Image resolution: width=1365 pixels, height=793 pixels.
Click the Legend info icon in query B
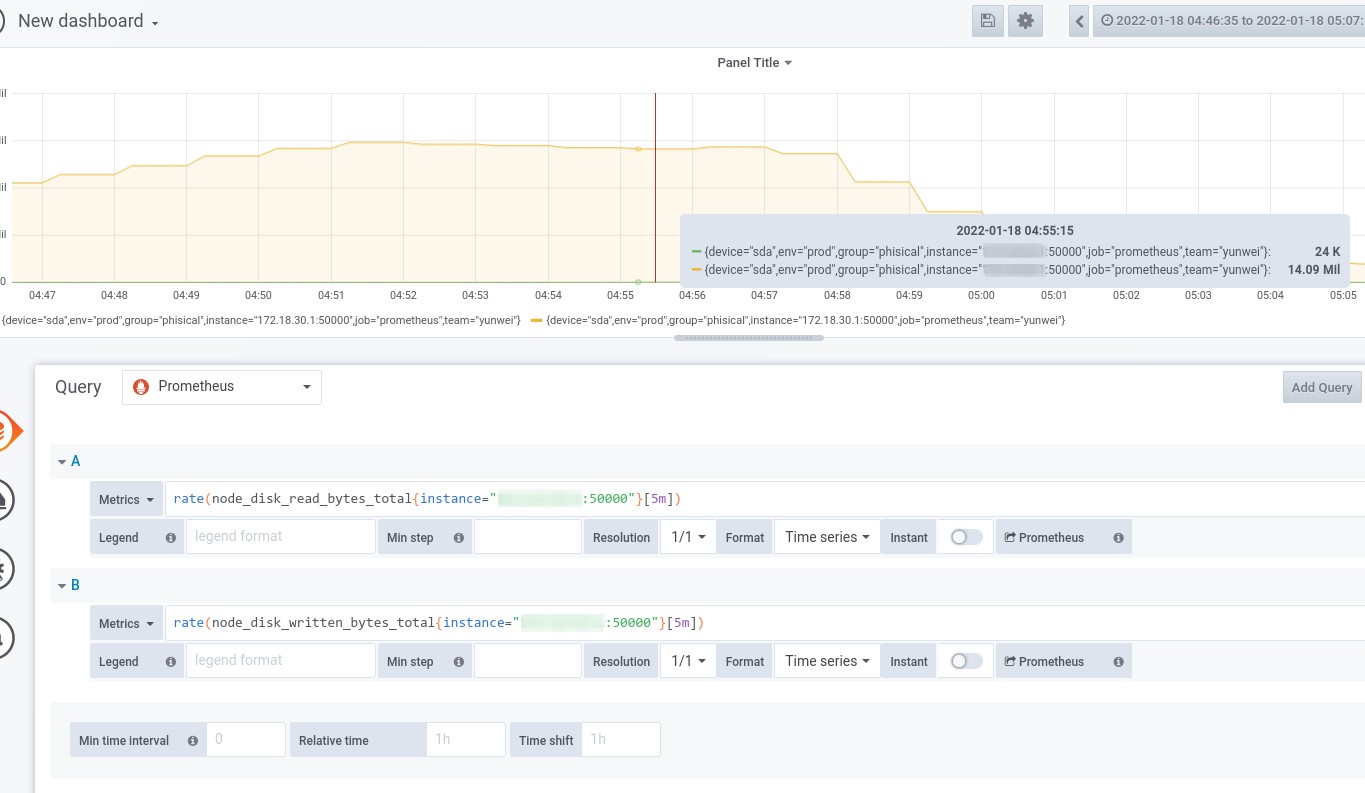[x=170, y=662]
